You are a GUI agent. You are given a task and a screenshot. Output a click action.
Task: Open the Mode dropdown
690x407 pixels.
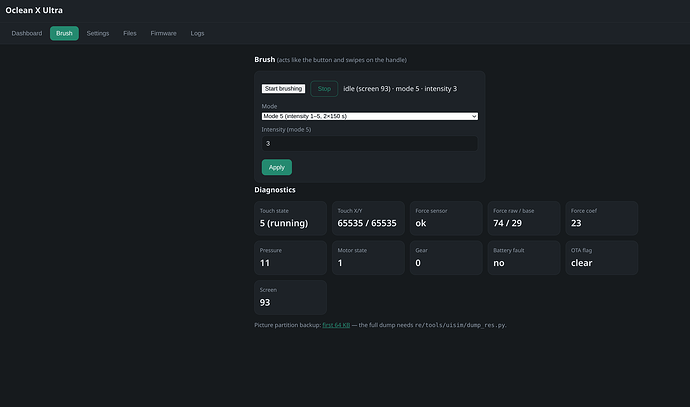pos(370,116)
